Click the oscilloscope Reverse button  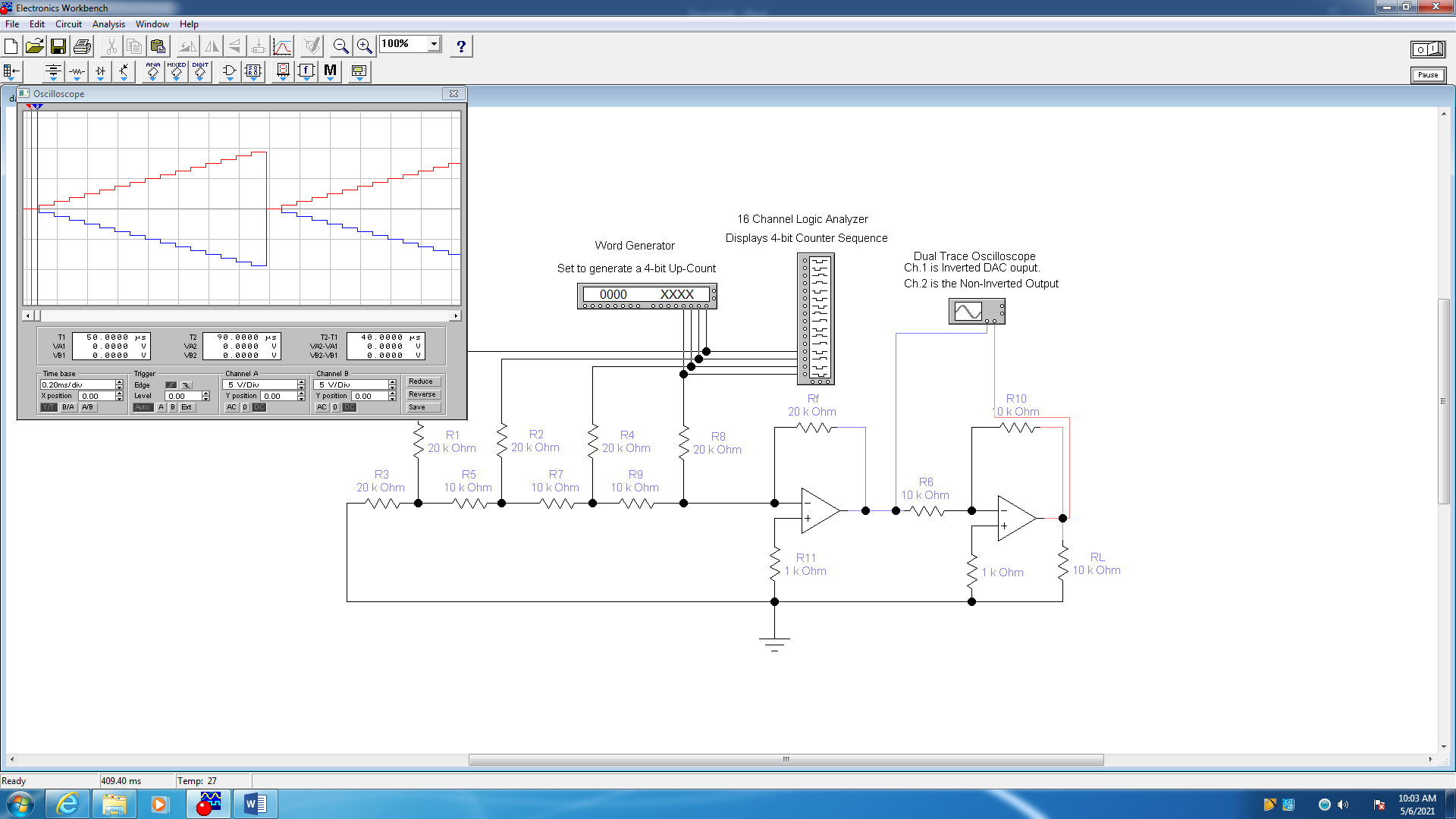(422, 394)
